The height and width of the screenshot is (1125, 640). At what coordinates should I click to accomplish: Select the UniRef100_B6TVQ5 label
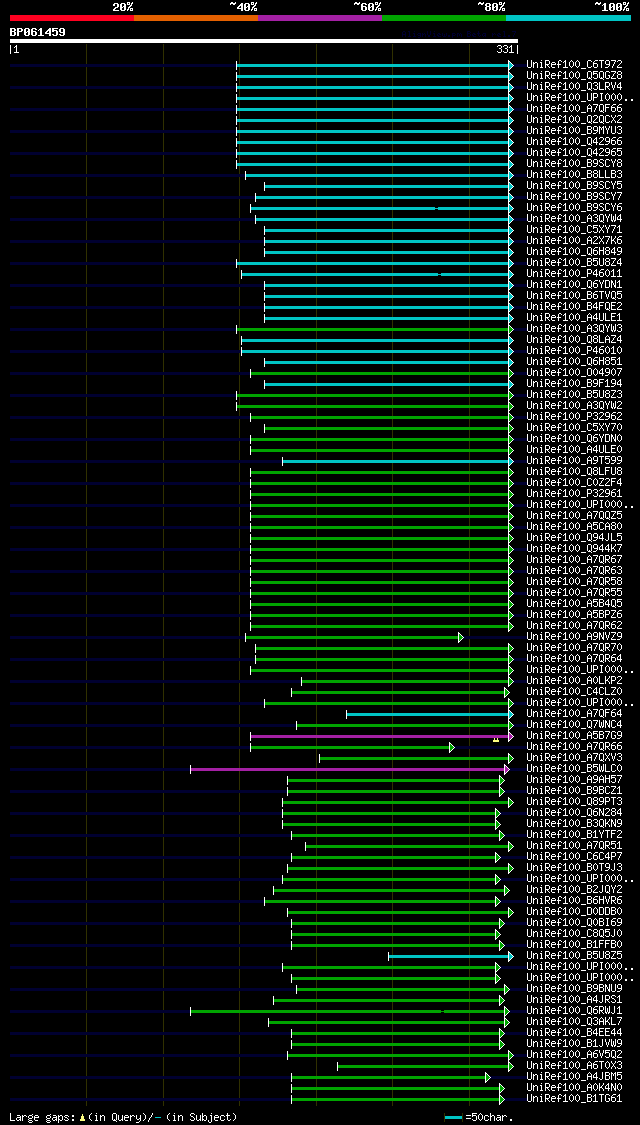[574, 296]
